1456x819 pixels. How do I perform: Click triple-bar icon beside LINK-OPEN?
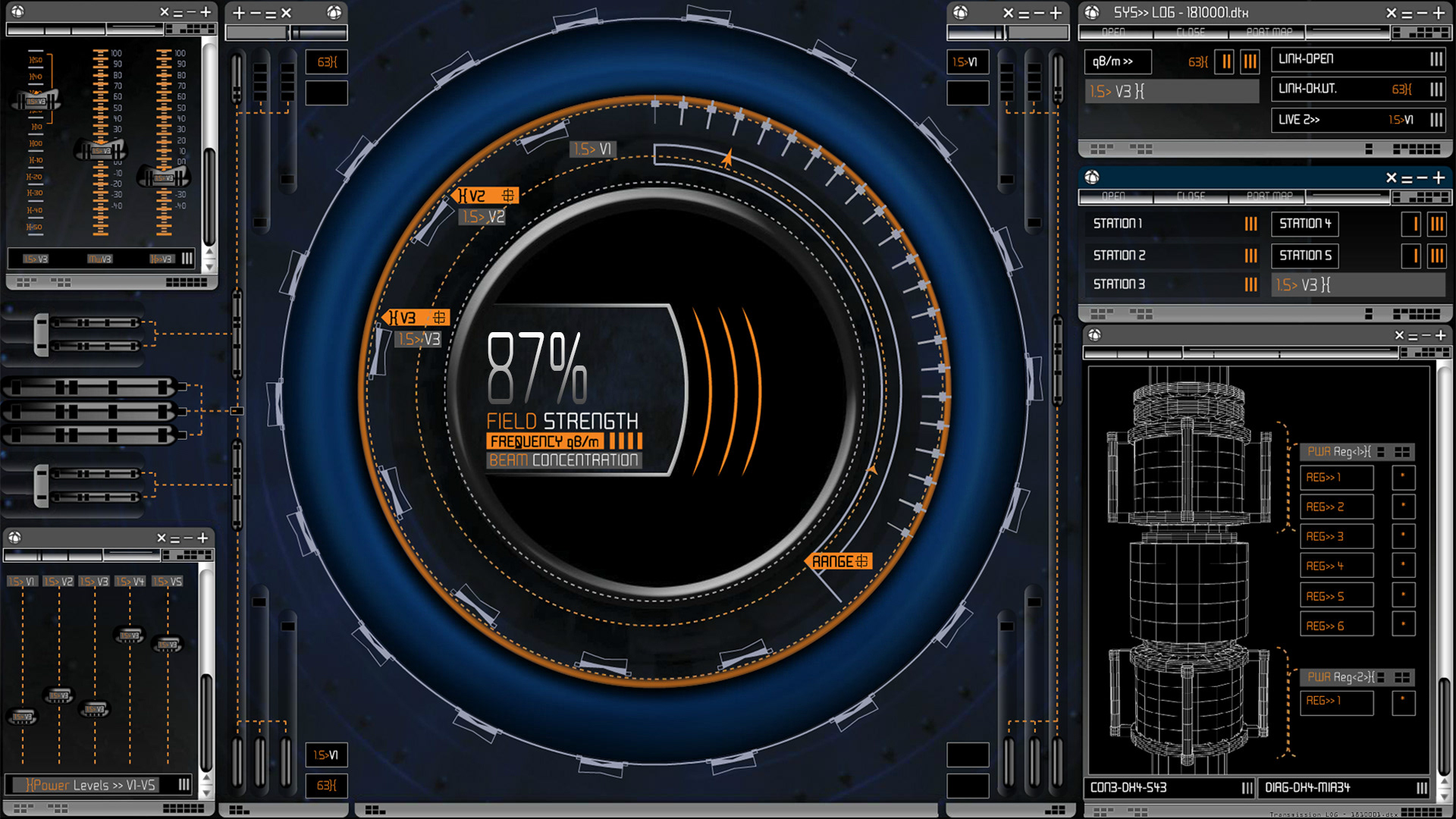[1436, 59]
